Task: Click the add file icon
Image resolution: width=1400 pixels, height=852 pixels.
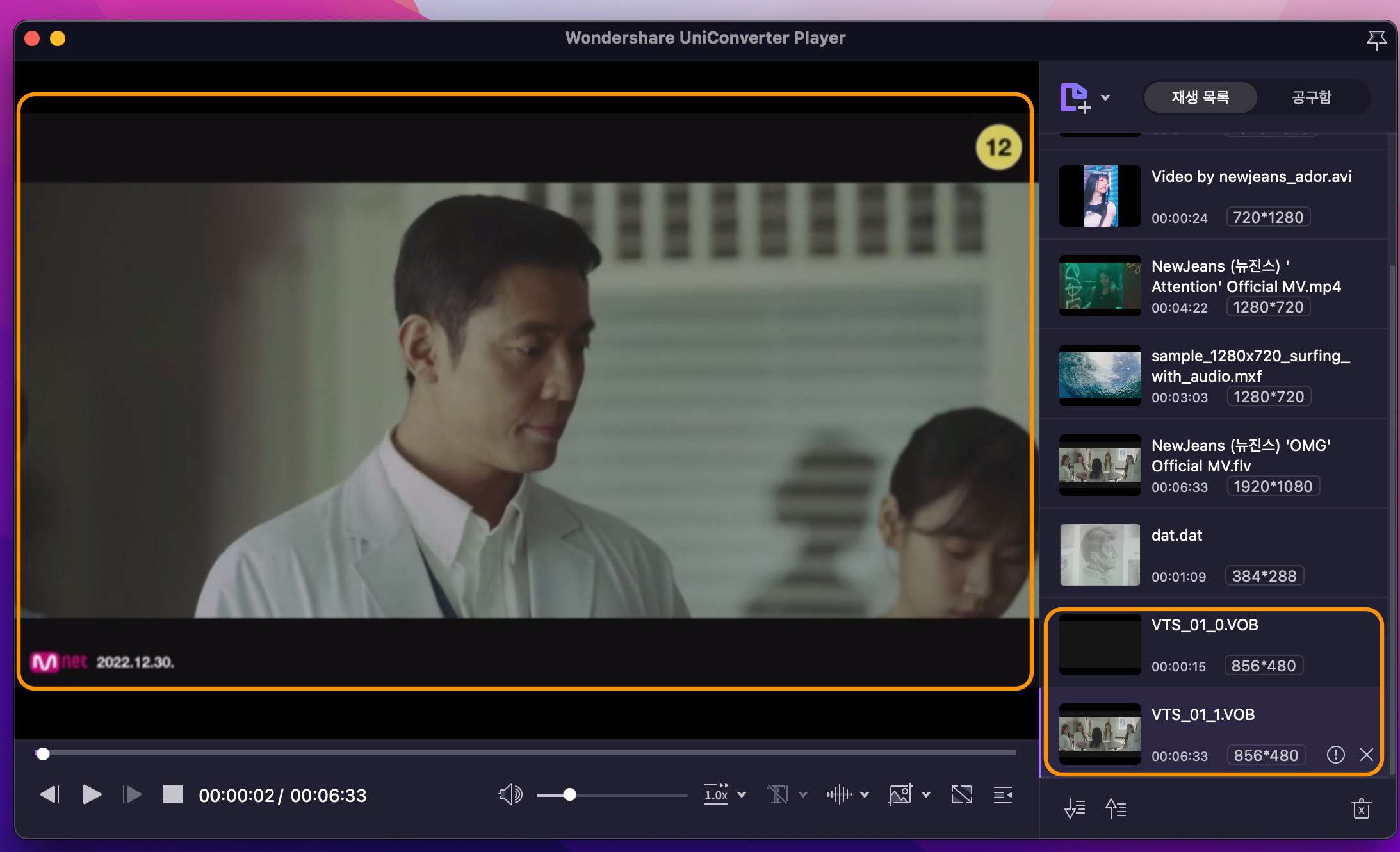Action: tap(1075, 98)
